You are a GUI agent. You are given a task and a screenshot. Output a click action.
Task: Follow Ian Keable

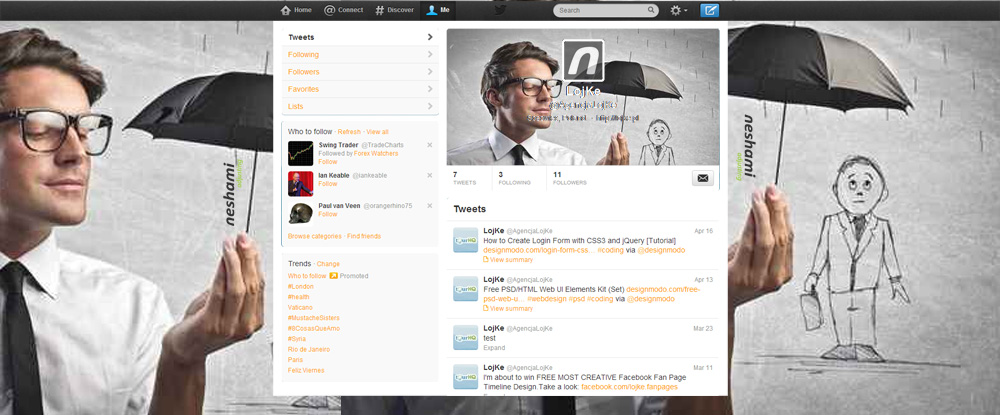[x=328, y=184]
